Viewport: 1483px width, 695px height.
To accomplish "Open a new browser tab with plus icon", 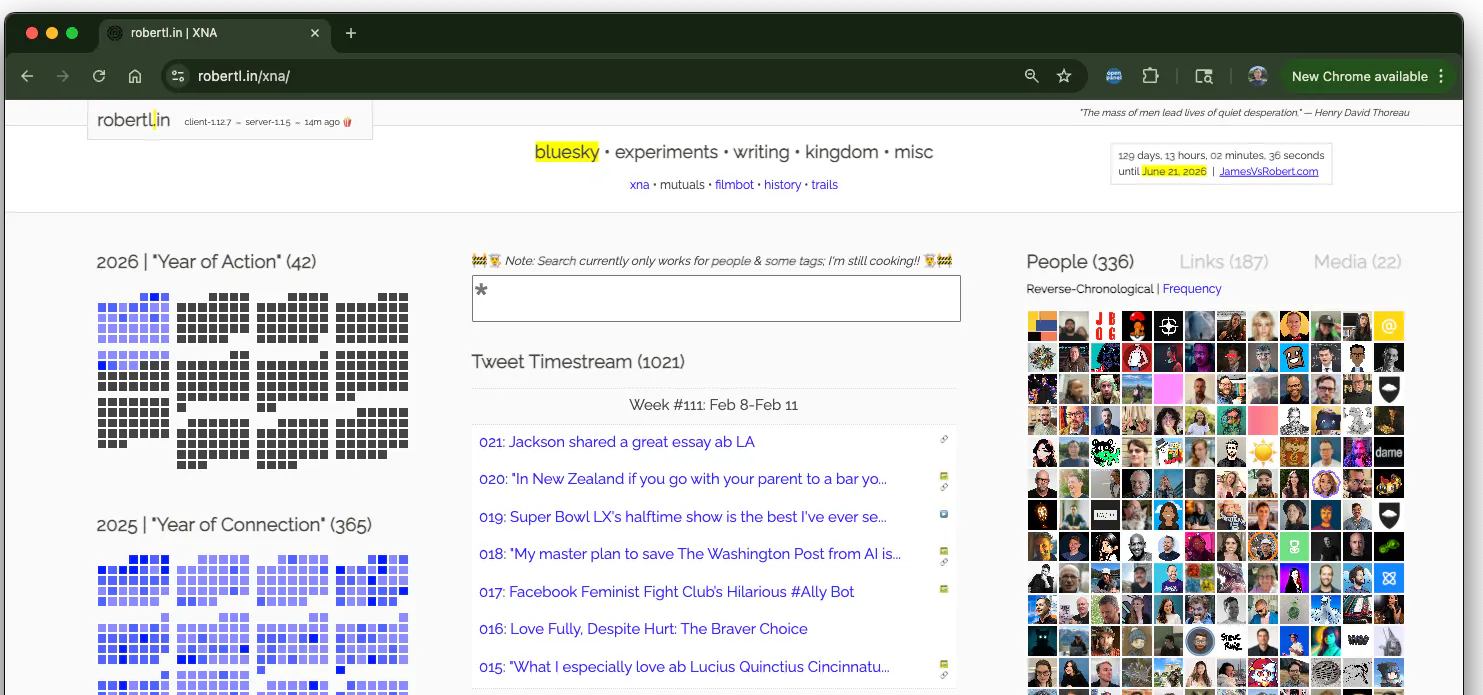I will pos(350,33).
